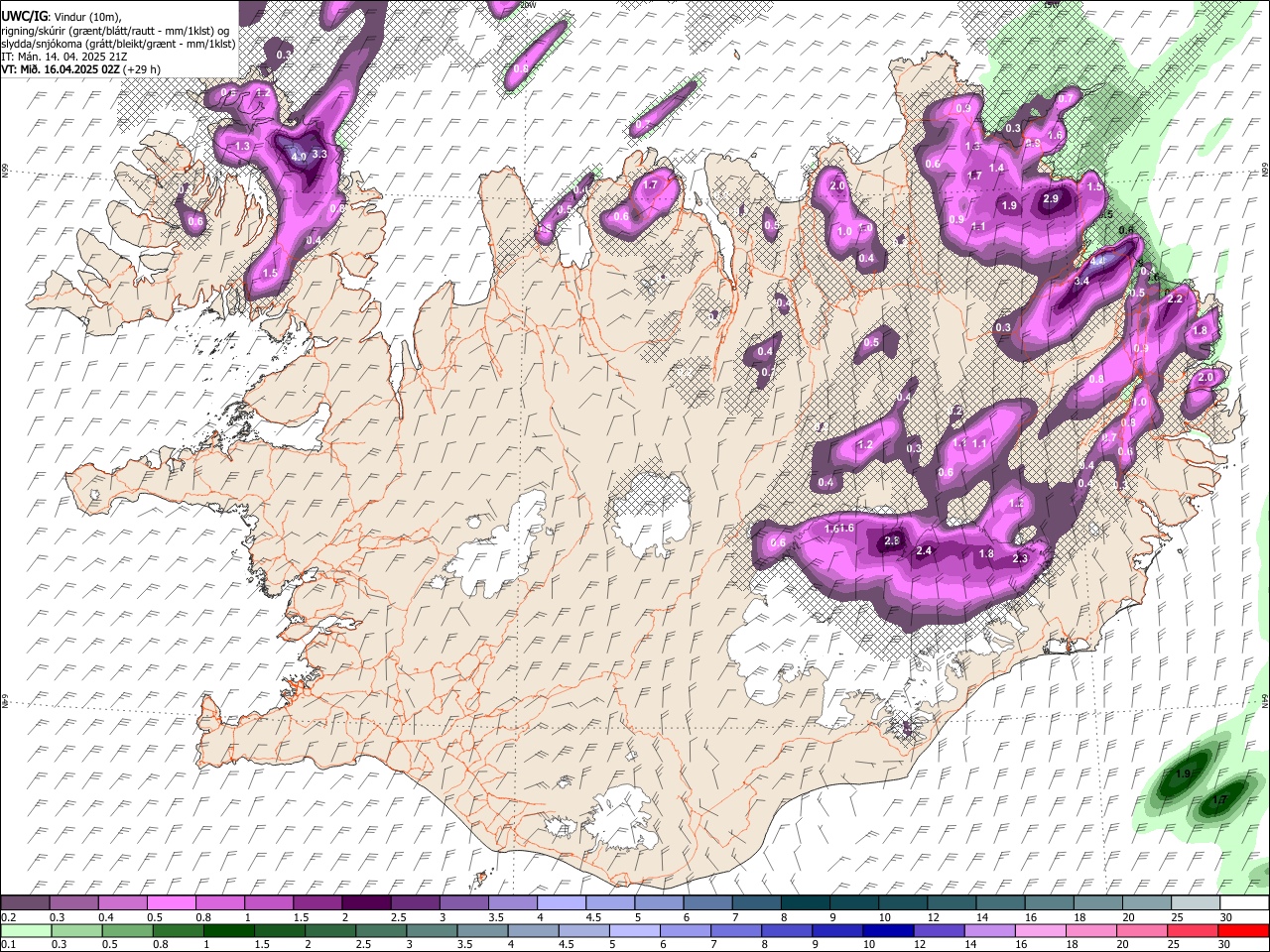Click the 2.9 value in the northeast
This screenshot has width=1270, height=952.
point(1051,200)
